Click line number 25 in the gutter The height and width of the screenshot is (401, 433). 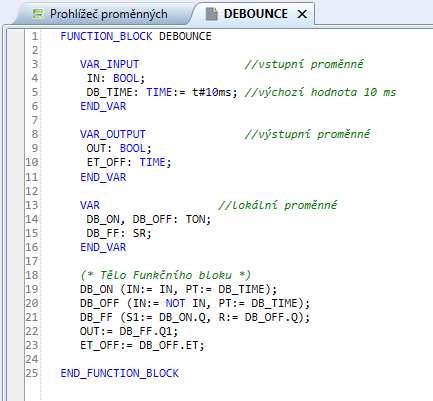pyautogui.click(x=32, y=373)
